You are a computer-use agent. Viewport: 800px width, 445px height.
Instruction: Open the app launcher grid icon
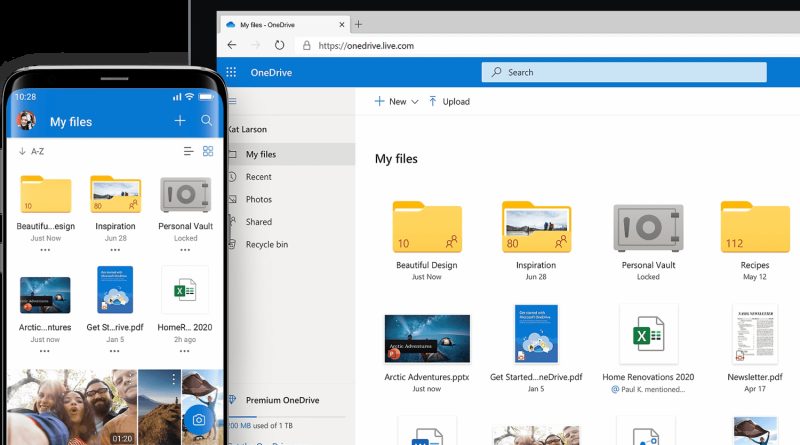coord(231,72)
